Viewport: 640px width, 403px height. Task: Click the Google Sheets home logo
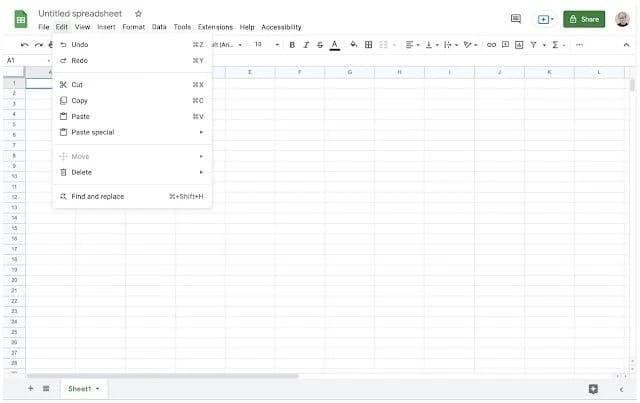(x=20, y=19)
